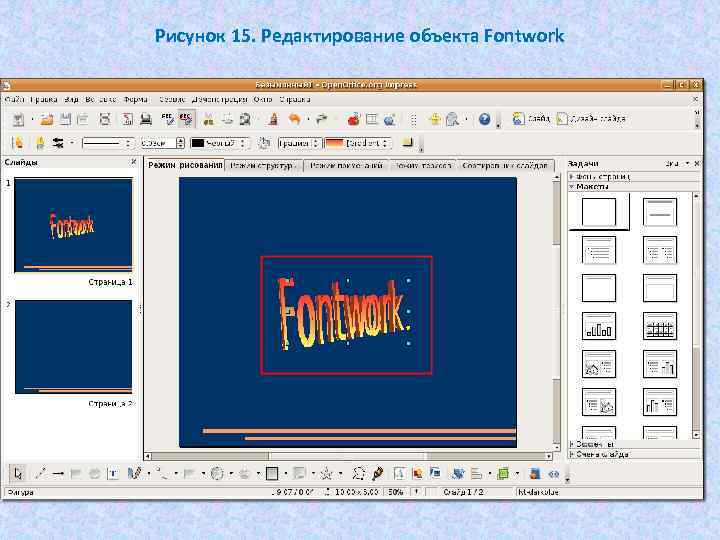Select the Curve tool
Screen dimensions: 720x540
[134, 473]
